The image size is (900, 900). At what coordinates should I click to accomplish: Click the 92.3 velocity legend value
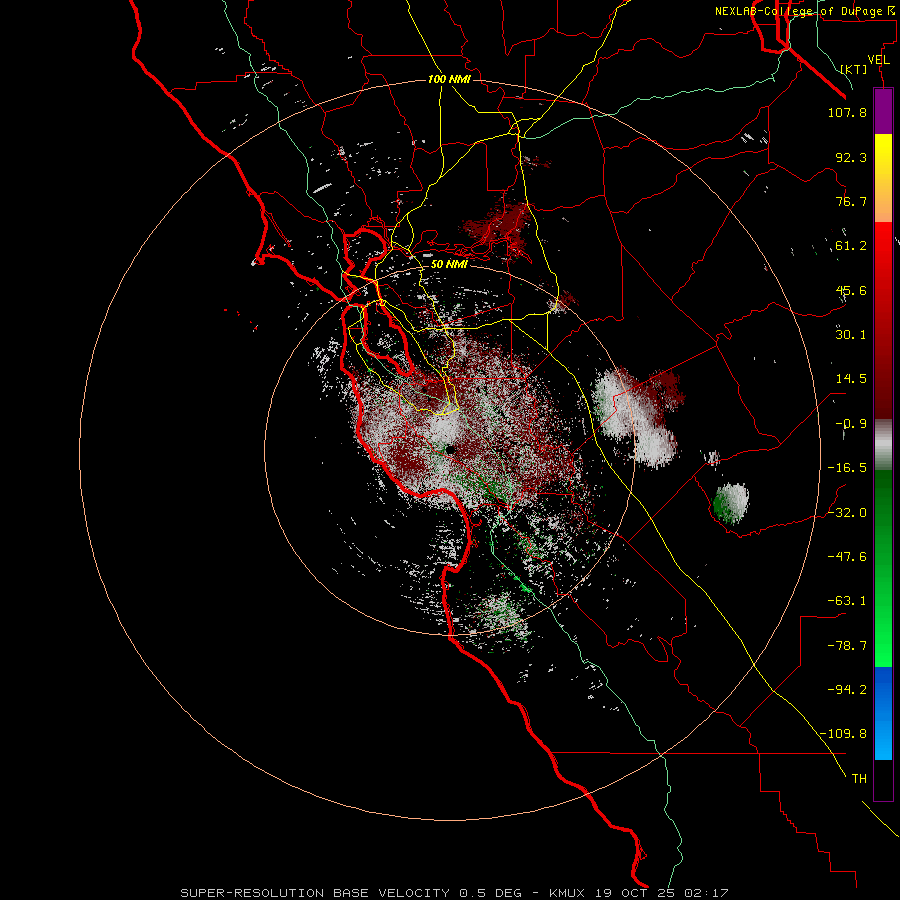point(851,157)
